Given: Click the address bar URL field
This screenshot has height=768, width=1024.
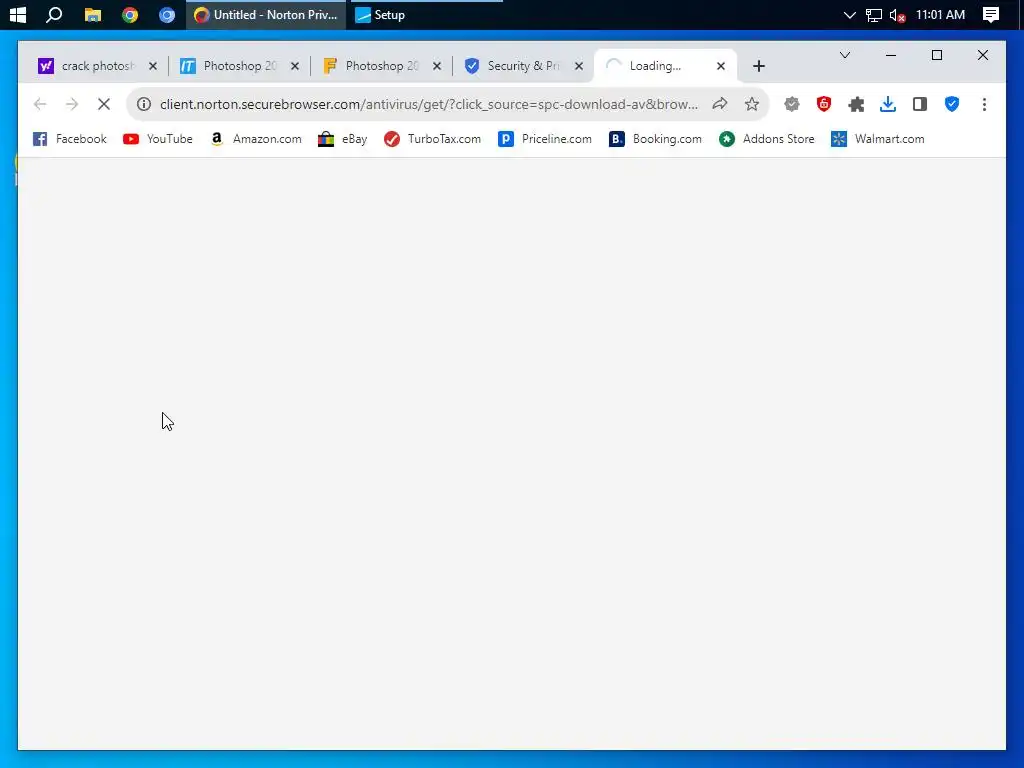Looking at the screenshot, I should (x=428, y=104).
